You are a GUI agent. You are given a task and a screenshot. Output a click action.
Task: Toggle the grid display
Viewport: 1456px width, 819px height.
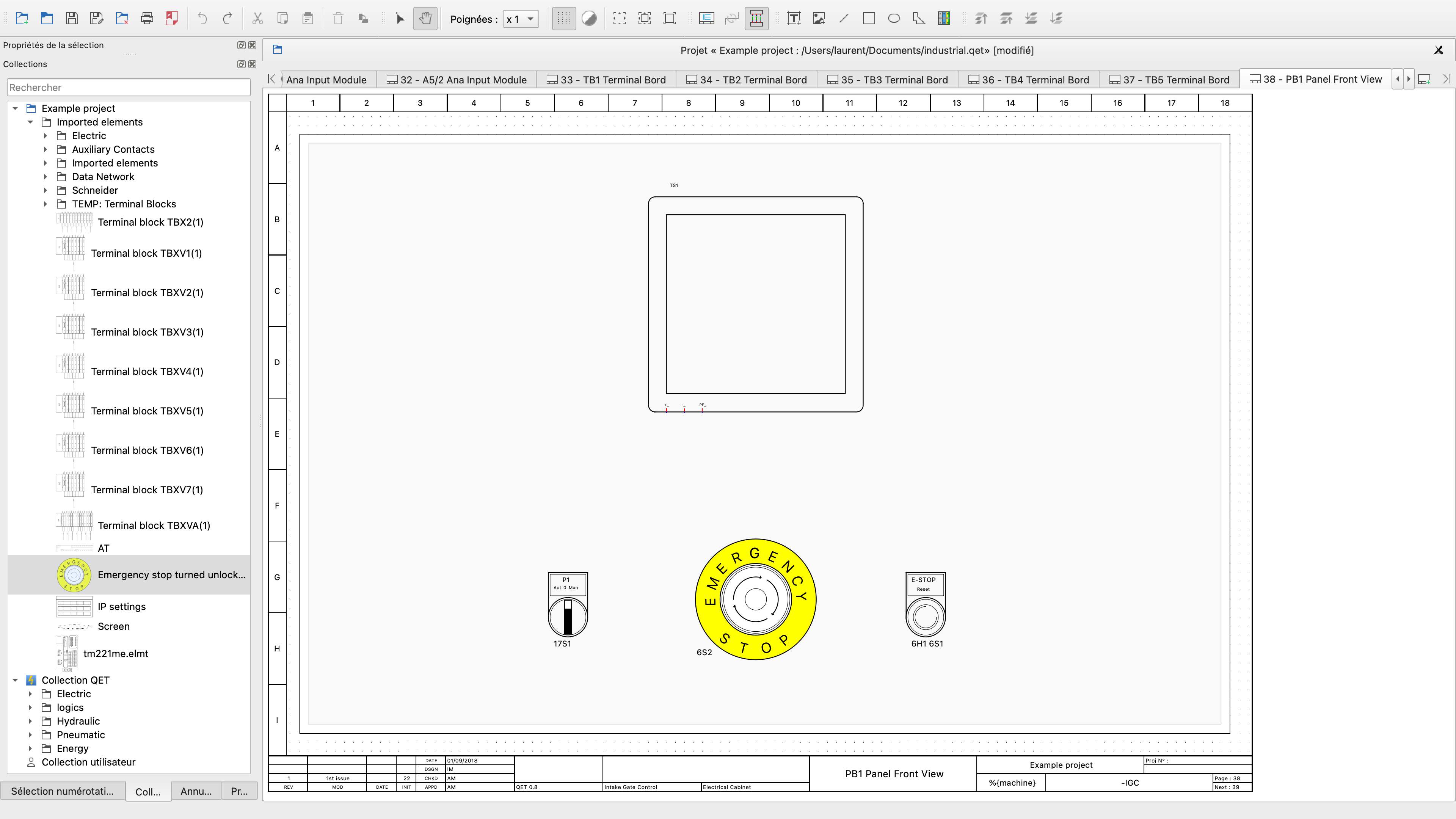(563, 18)
